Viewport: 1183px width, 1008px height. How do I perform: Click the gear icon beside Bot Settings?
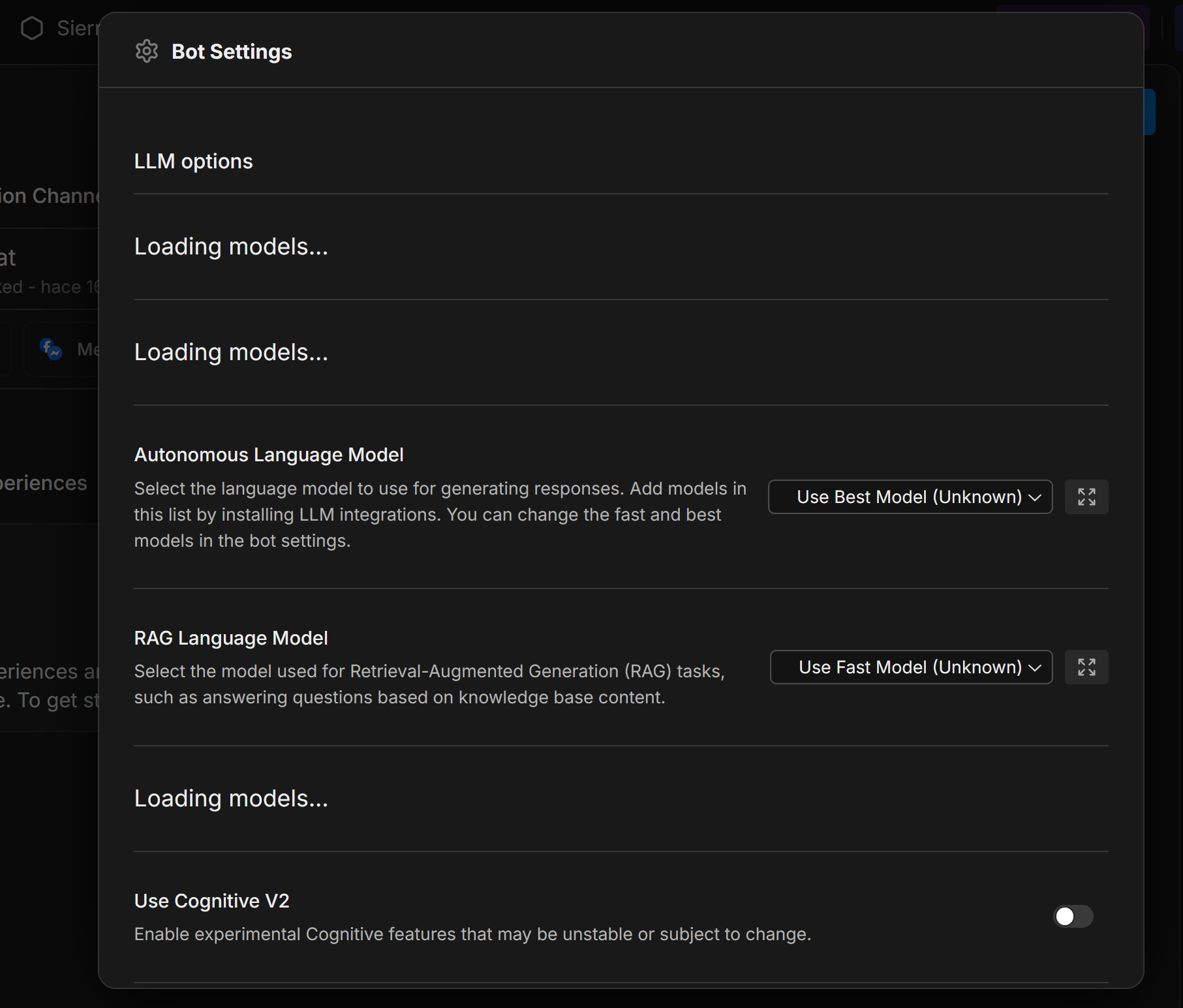(147, 52)
